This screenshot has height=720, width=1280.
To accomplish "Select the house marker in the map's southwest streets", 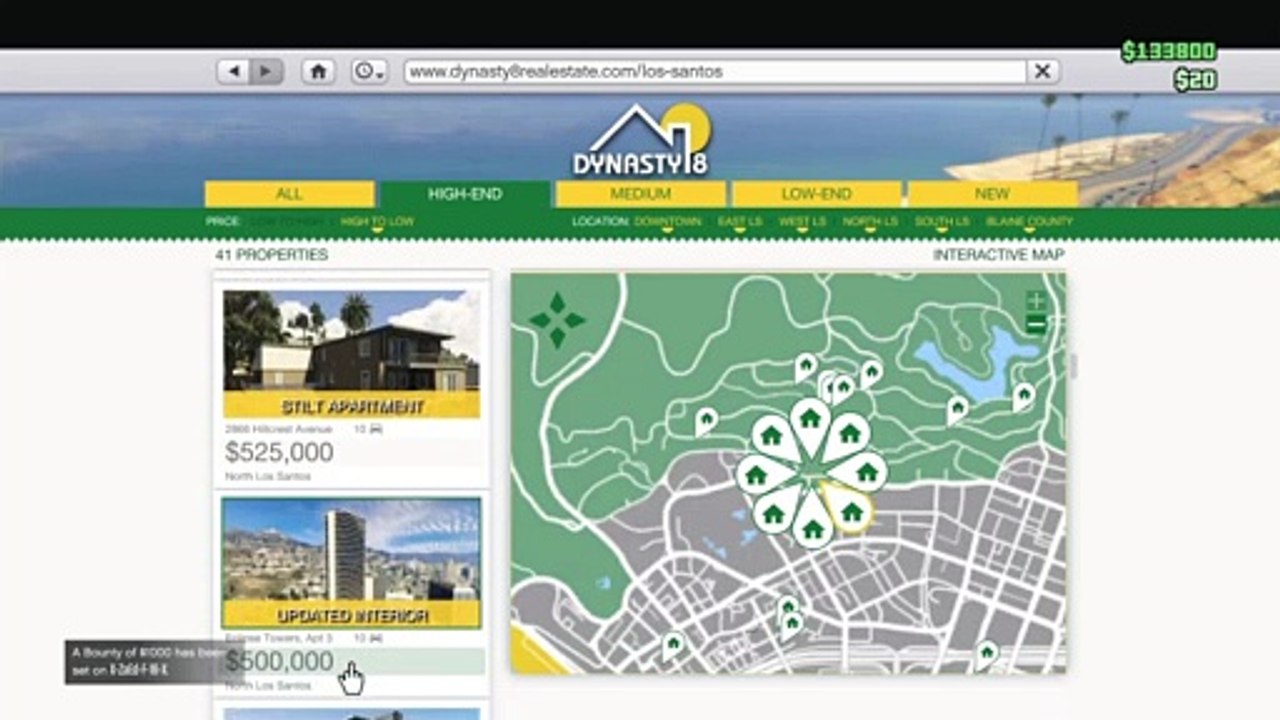I will 673,646.
